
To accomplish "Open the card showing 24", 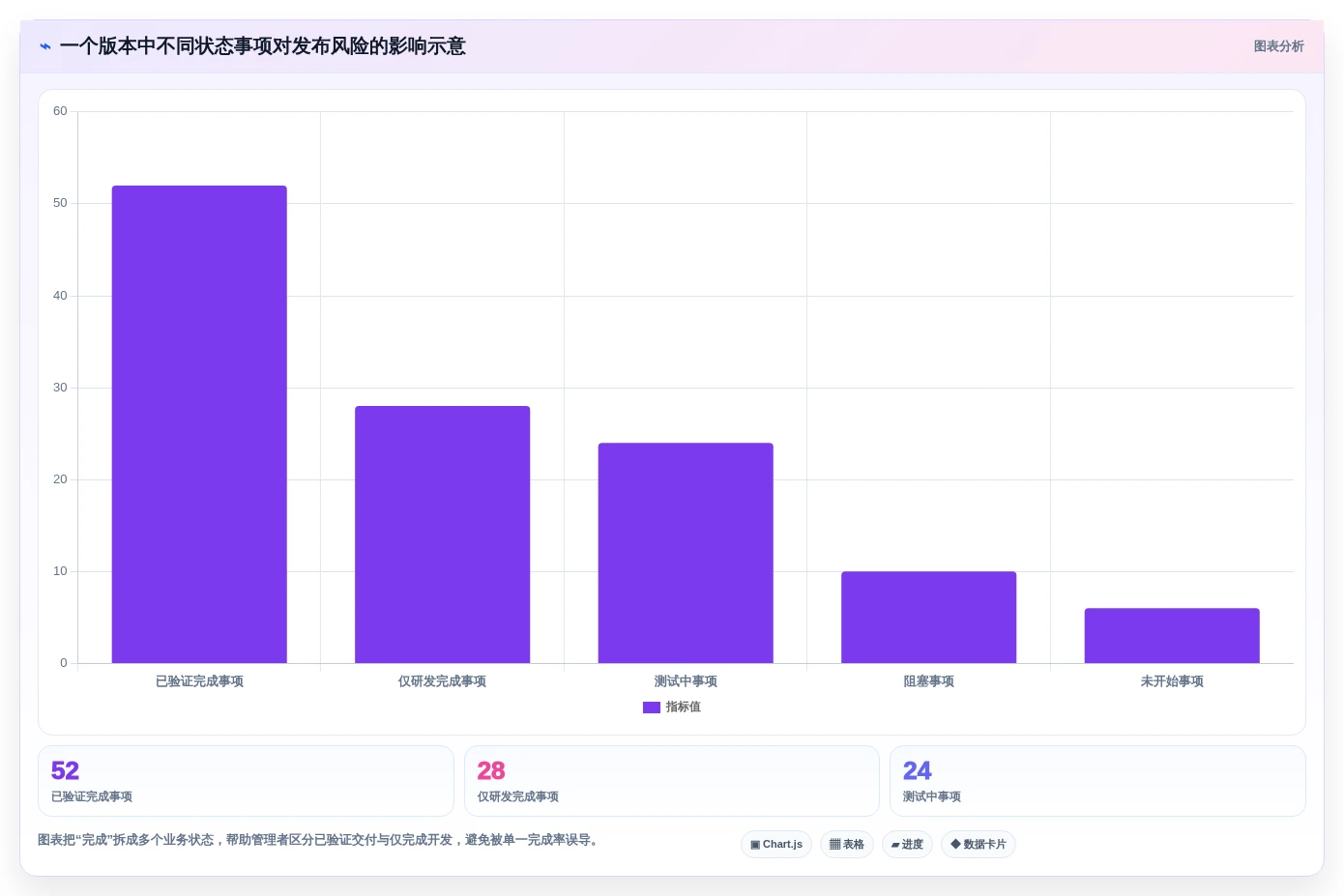I will (1097, 781).
